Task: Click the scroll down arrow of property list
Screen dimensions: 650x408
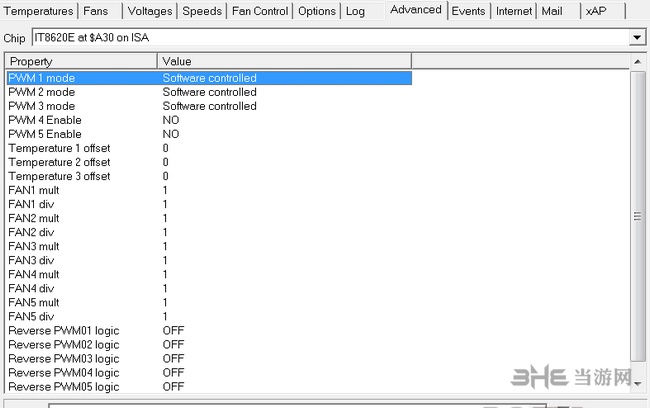Action: [x=638, y=384]
